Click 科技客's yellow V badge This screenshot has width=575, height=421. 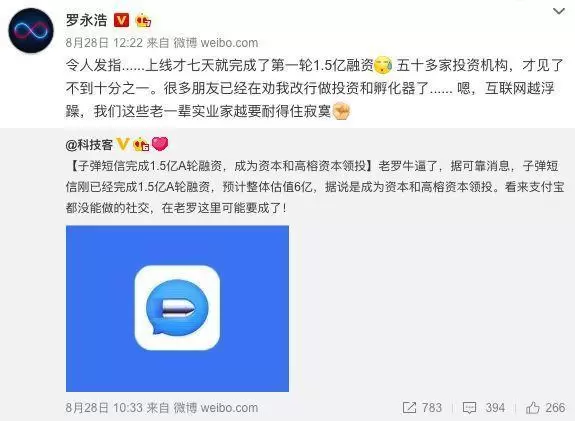coord(122,144)
